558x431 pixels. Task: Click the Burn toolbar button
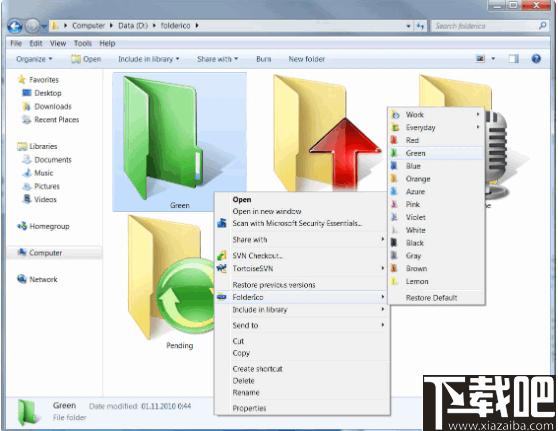coord(264,59)
